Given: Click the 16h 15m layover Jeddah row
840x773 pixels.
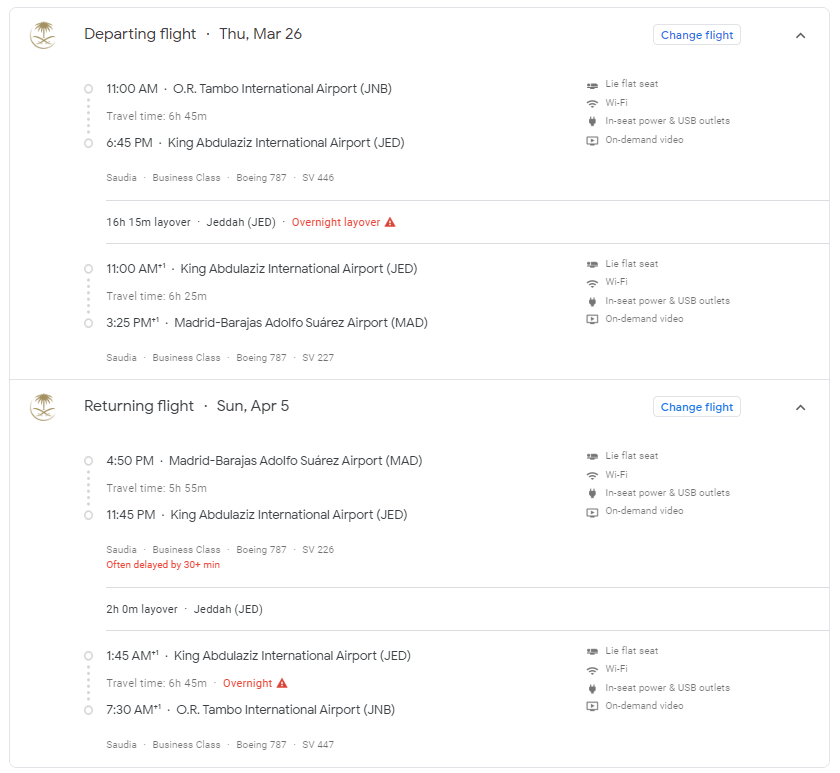Looking at the screenshot, I should 467,222.
